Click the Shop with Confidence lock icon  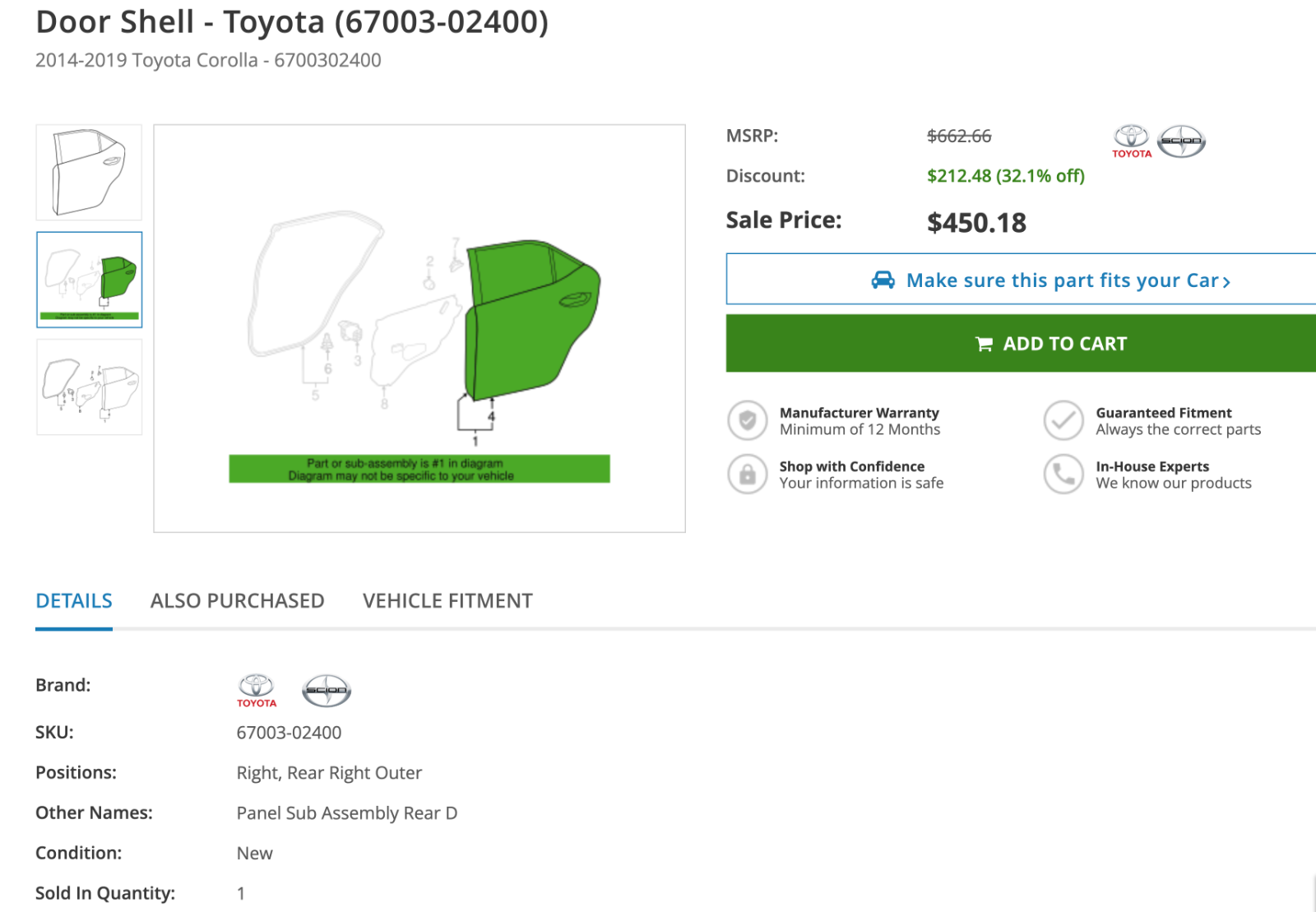pos(747,475)
